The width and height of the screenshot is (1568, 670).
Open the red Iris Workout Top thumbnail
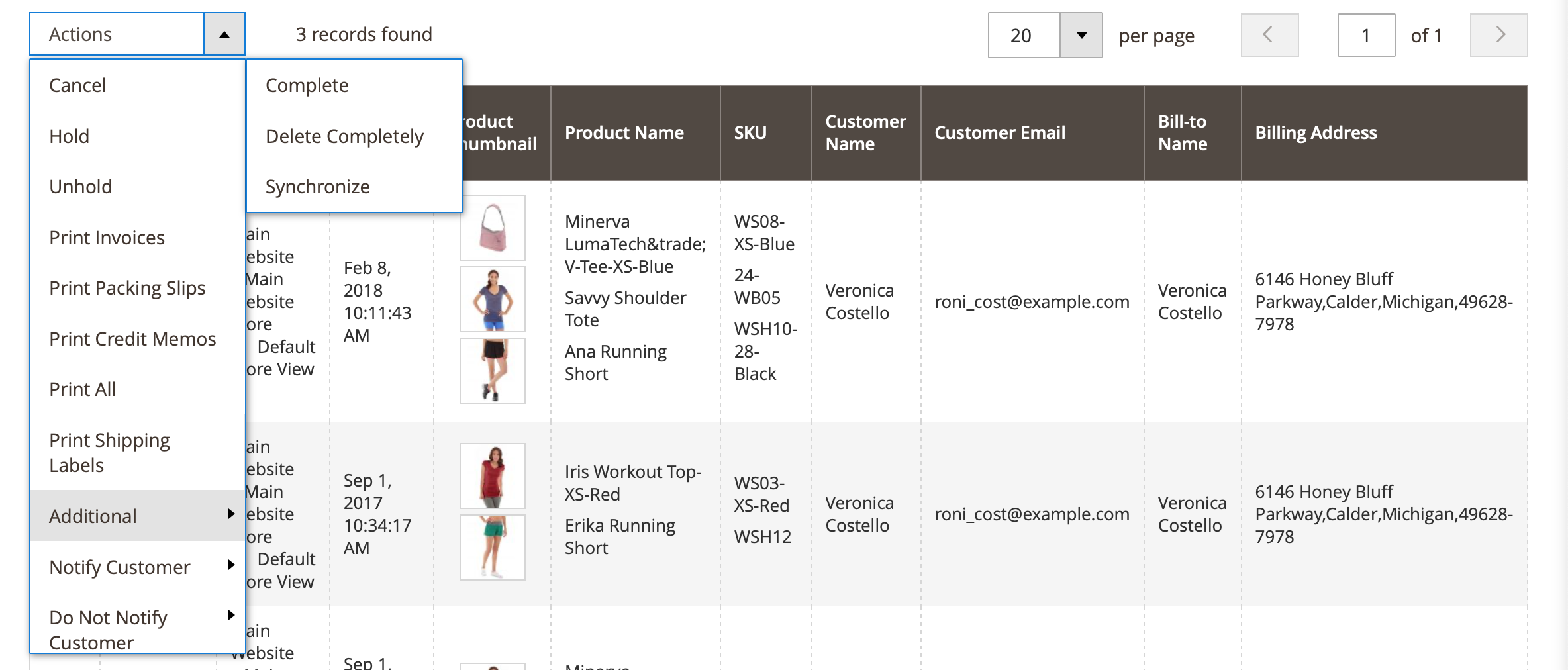coord(493,476)
